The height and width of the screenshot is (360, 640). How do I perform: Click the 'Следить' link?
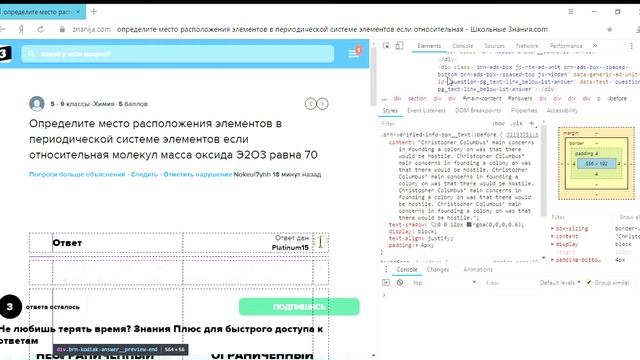pyautogui.click(x=144, y=174)
